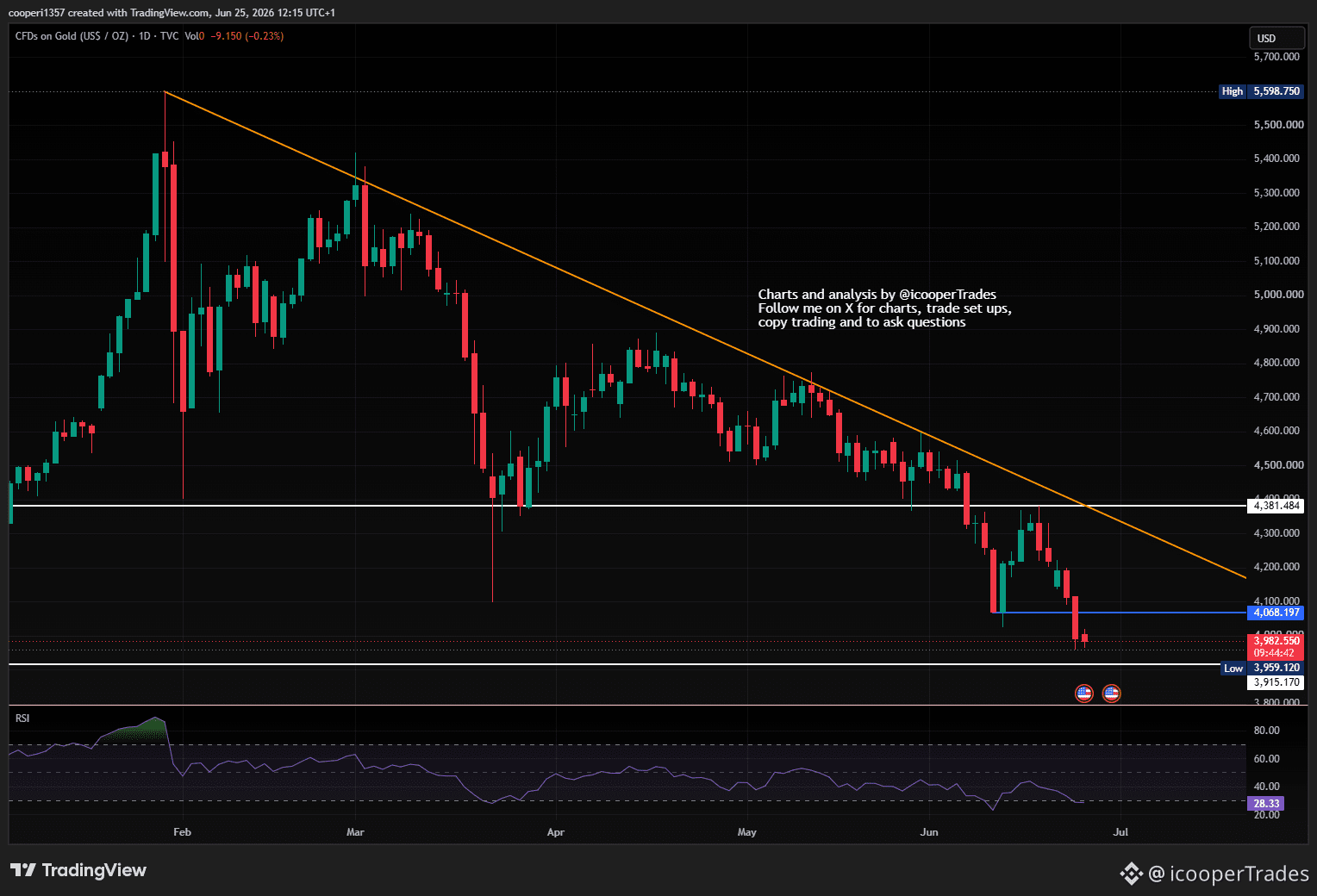
Task: Click the 80.00 level on the RSI scale
Action: coord(1266,731)
